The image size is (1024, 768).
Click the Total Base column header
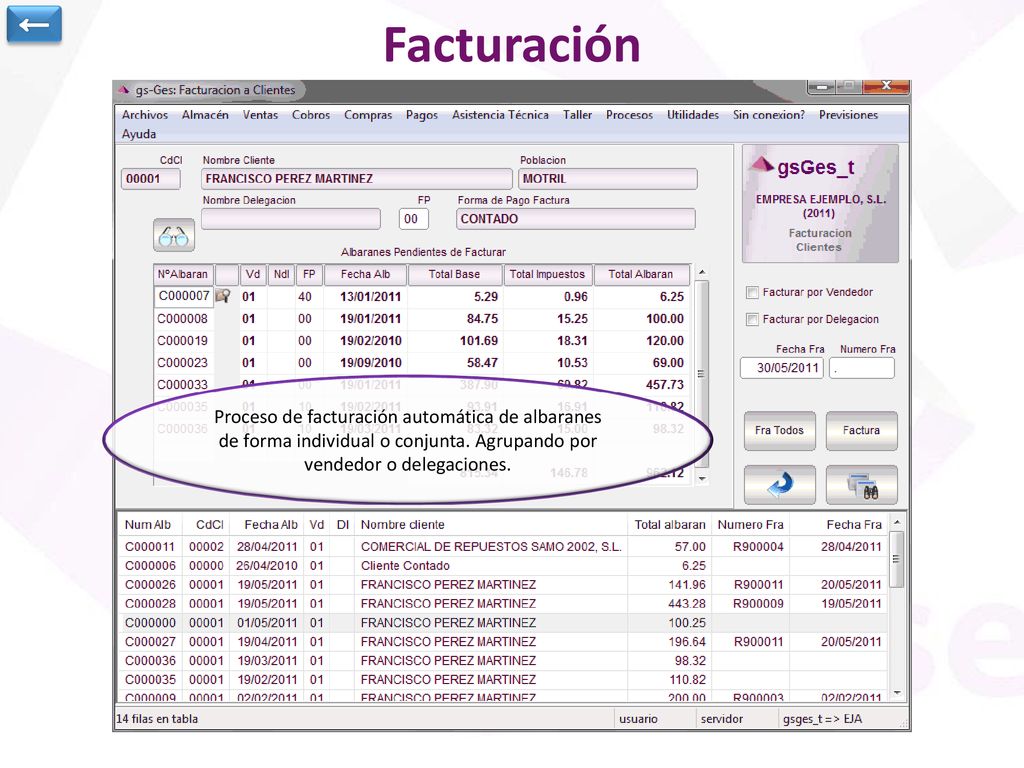point(455,274)
